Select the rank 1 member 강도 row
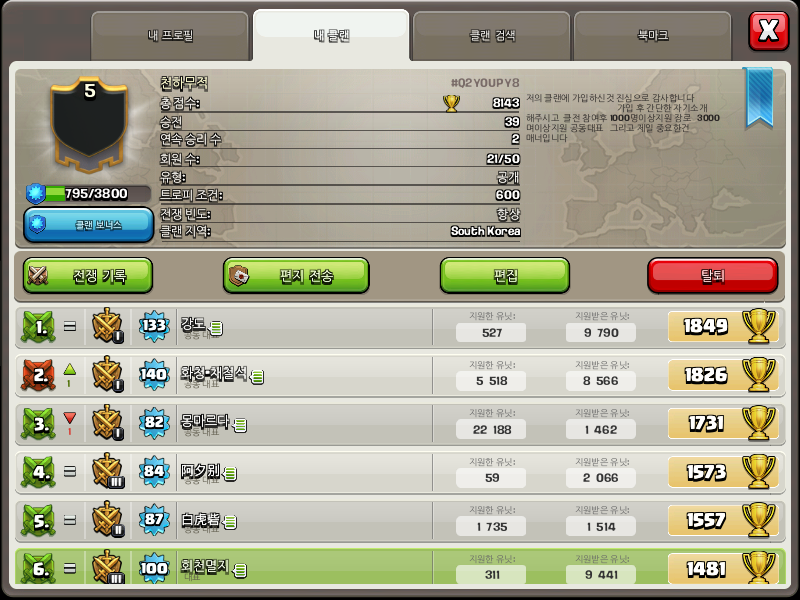The image size is (800, 600). click(x=400, y=327)
